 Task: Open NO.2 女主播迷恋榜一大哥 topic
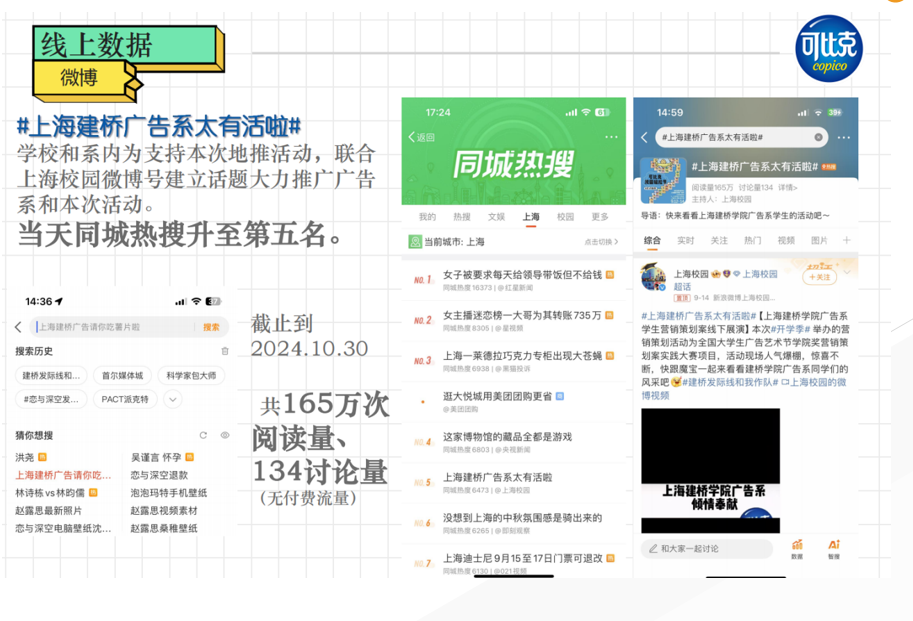pyautogui.click(x=514, y=321)
